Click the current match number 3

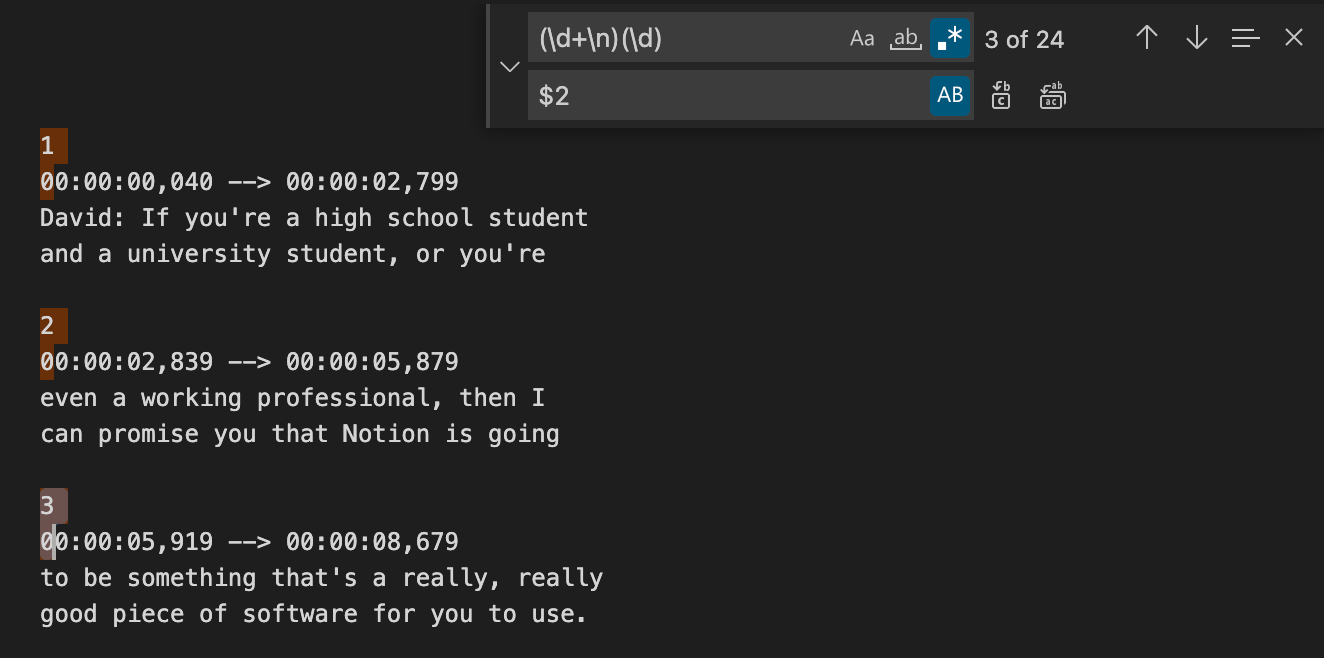(x=47, y=506)
